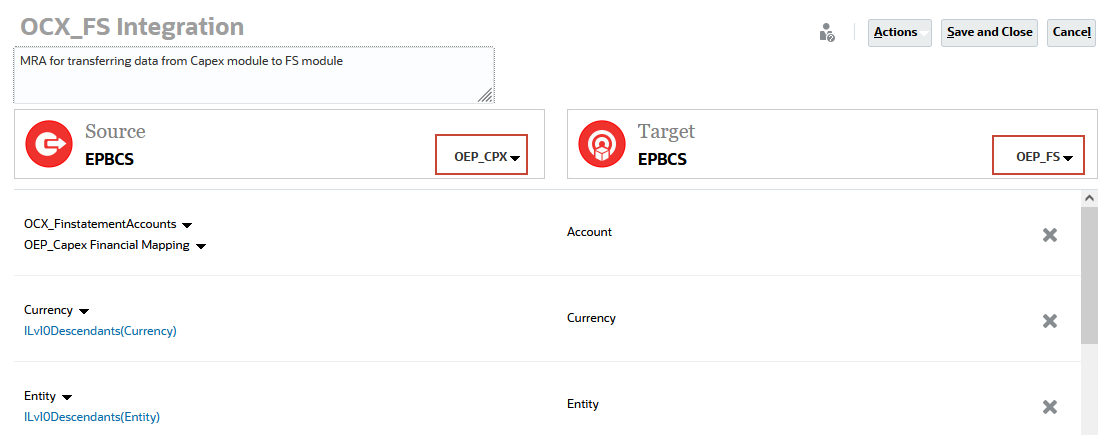Click the Target heading text
Screen dimensions: 1105x435
click(x=666, y=131)
